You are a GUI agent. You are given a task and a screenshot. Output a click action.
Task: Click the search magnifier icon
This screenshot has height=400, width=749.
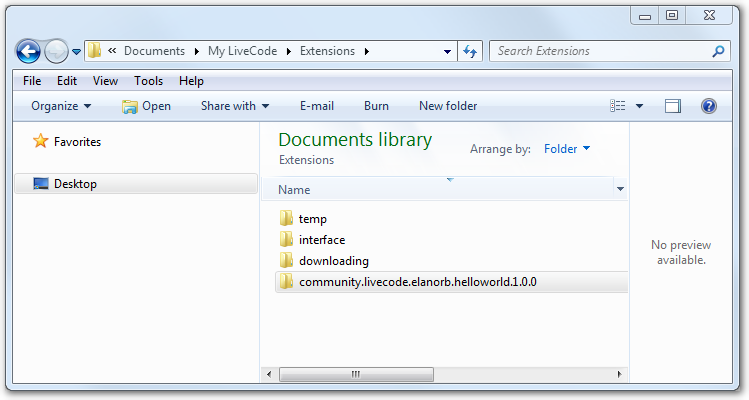(718, 51)
